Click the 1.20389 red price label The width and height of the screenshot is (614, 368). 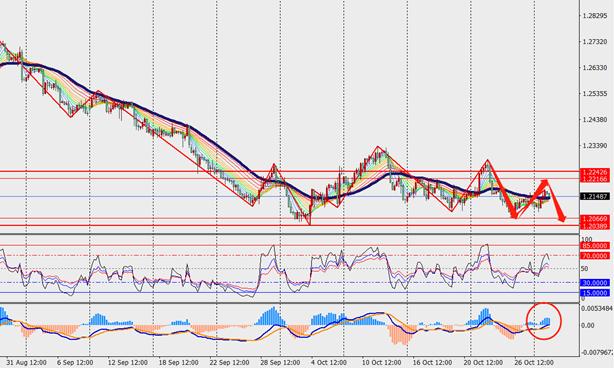click(x=595, y=226)
